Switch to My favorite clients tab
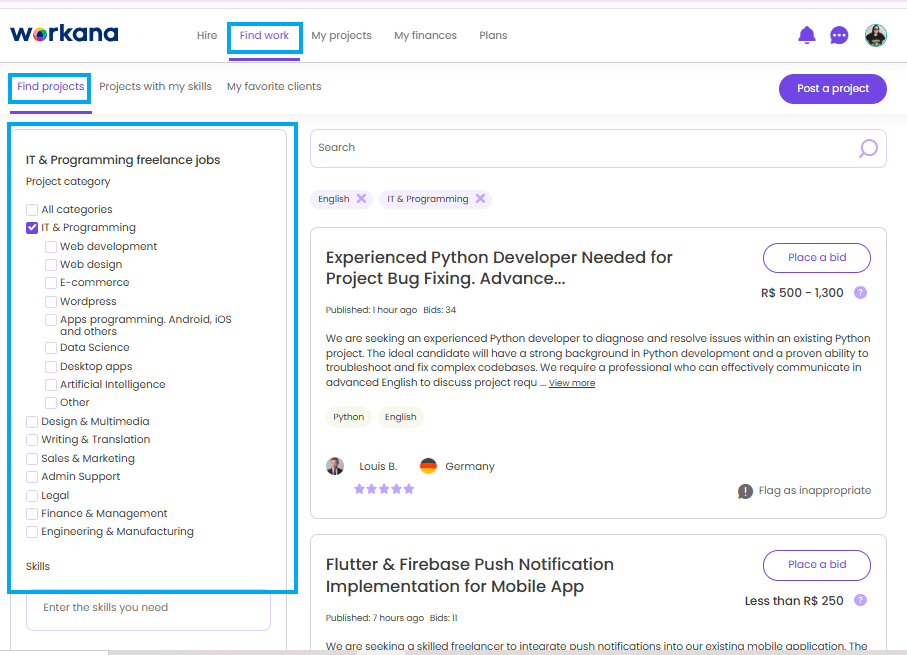907x655 pixels. click(274, 87)
